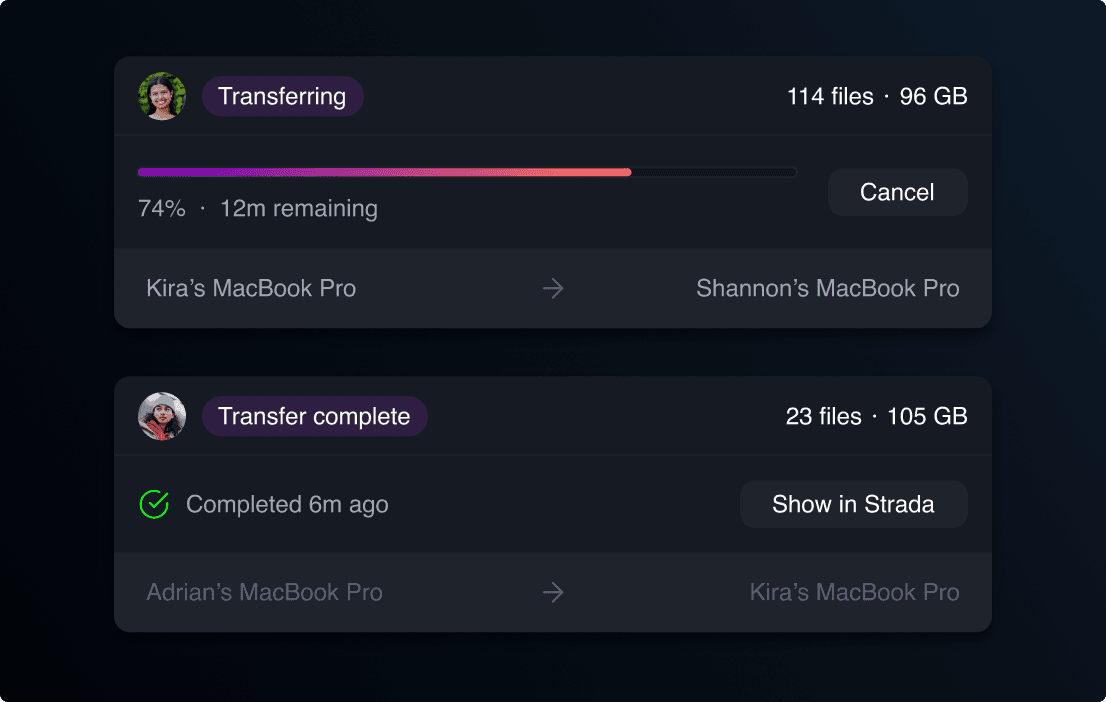Image resolution: width=1106 pixels, height=702 pixels.
Task: Click the green checkmark completion icon
Action: click(152, 504)
